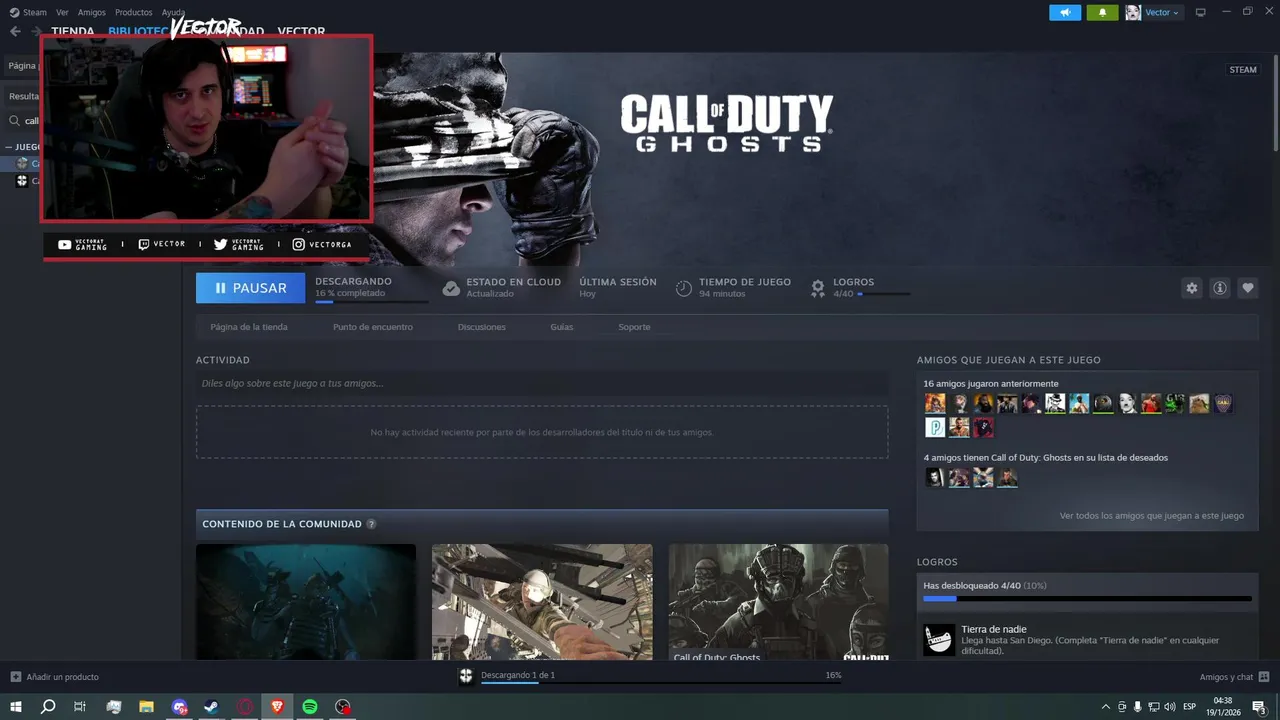1280x720 pixels.
Task: Open Windows Start menu
Action: [x=16, y=707]
